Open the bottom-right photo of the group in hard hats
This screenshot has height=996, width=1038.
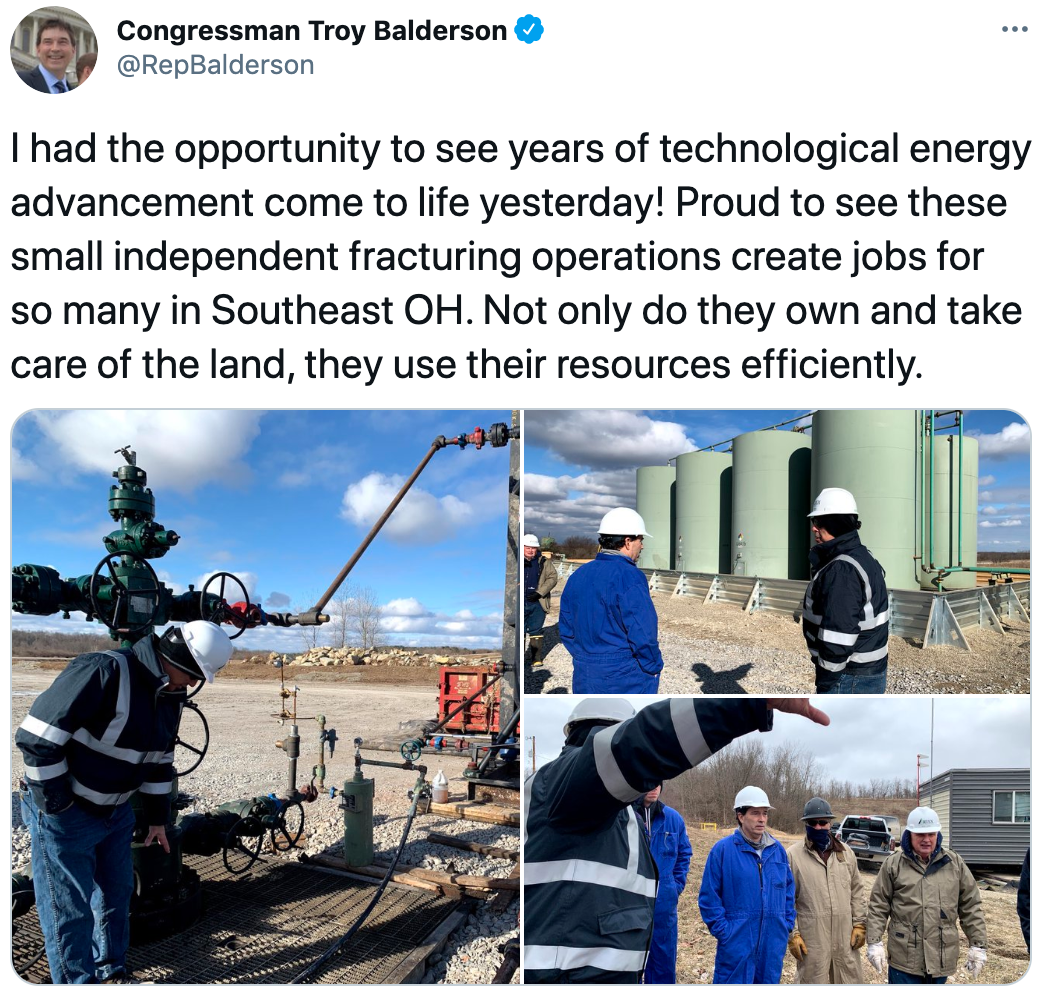[x=777, y=840]
